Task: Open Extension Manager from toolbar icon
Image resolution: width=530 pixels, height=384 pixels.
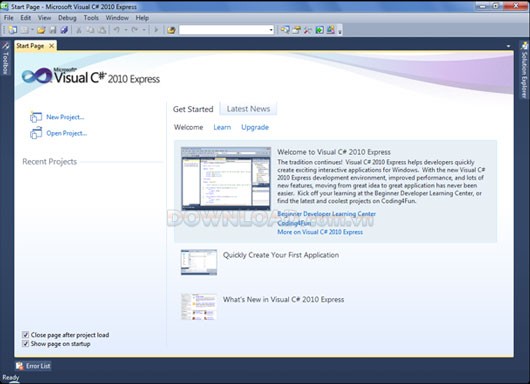Action: click(331, 30)
